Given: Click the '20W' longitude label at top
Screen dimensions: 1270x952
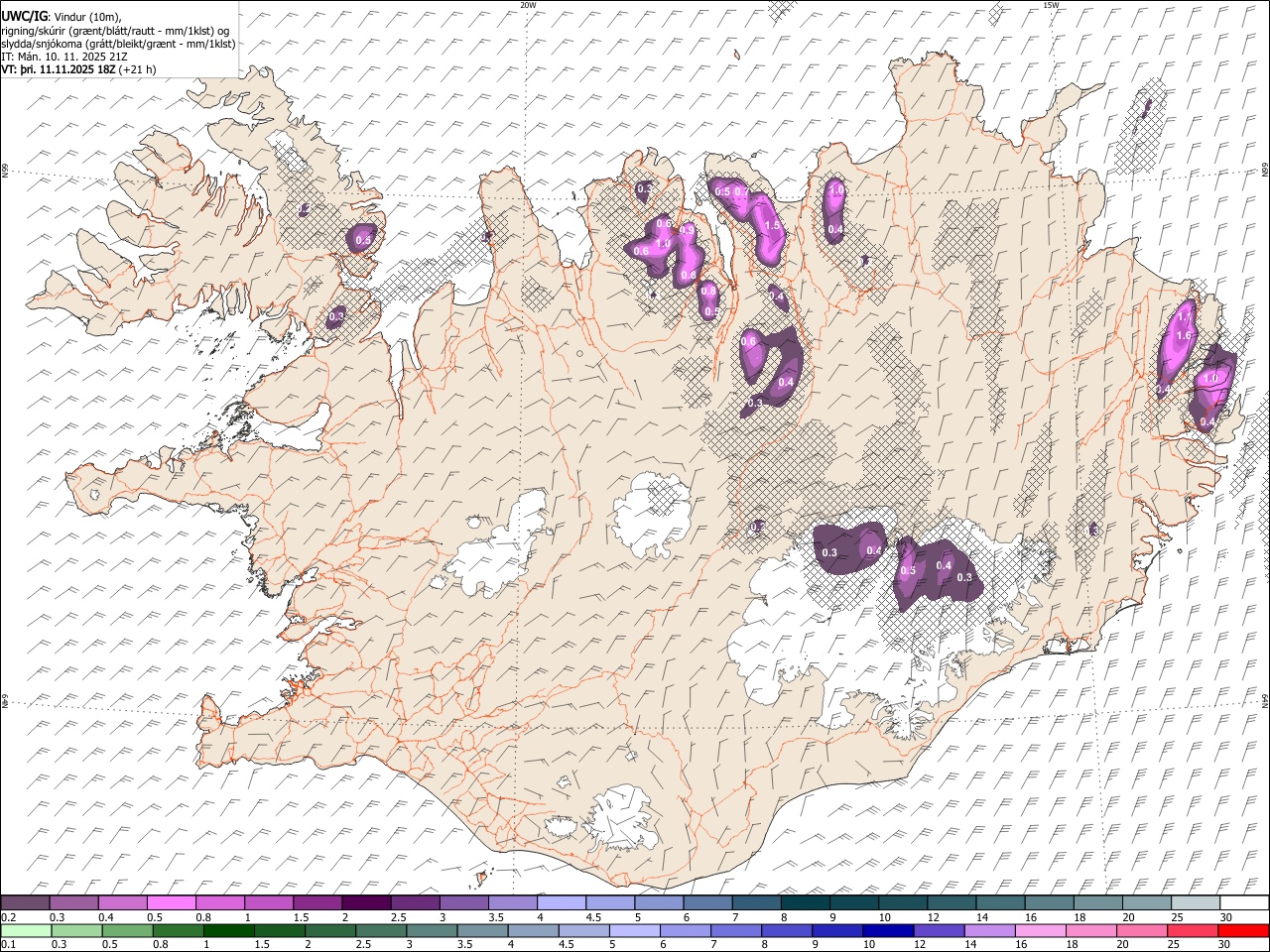Looking at the screenshot, I should (x=528, y=5).
